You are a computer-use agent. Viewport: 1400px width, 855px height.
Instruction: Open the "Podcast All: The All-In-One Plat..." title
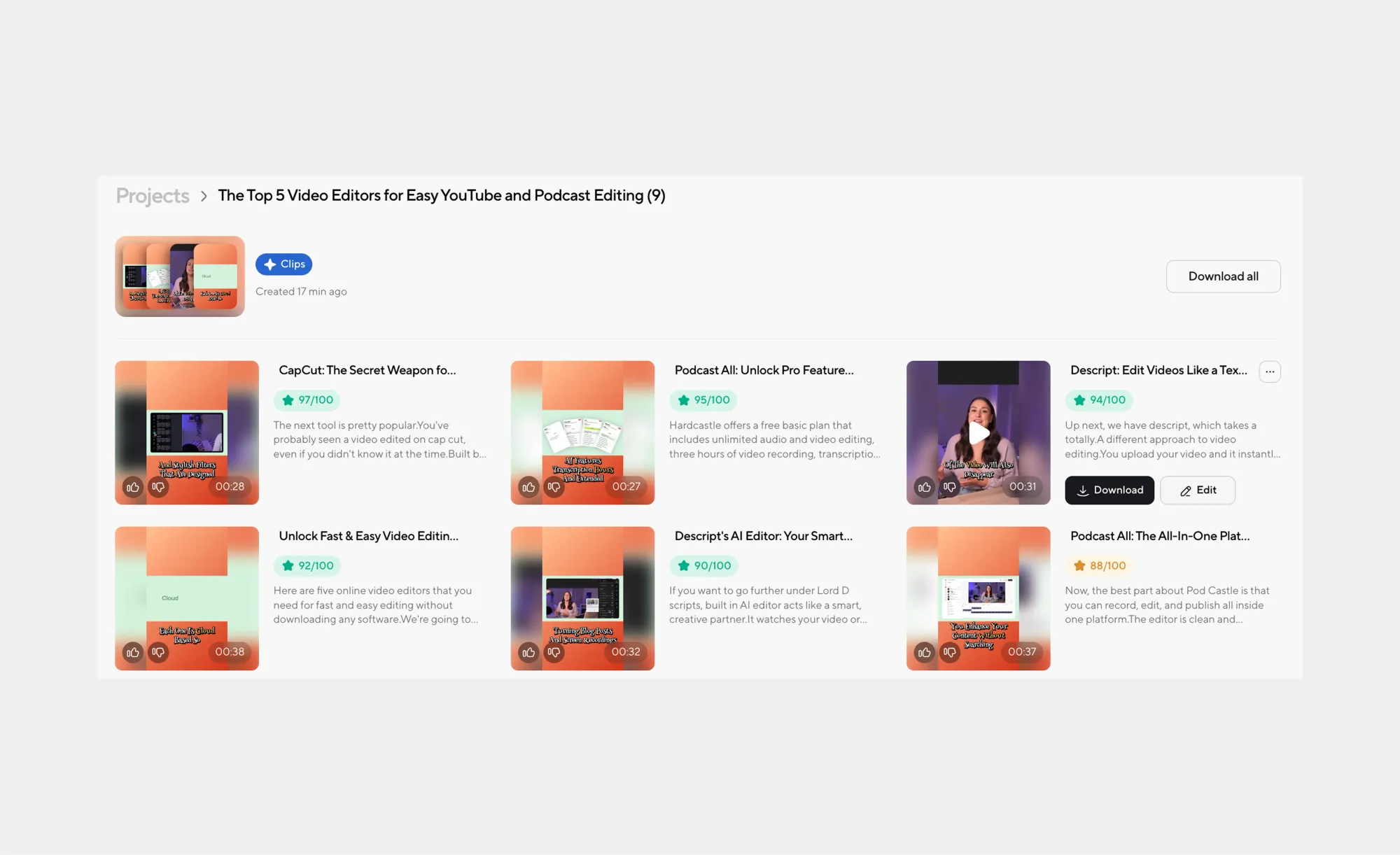[1159, 536]
